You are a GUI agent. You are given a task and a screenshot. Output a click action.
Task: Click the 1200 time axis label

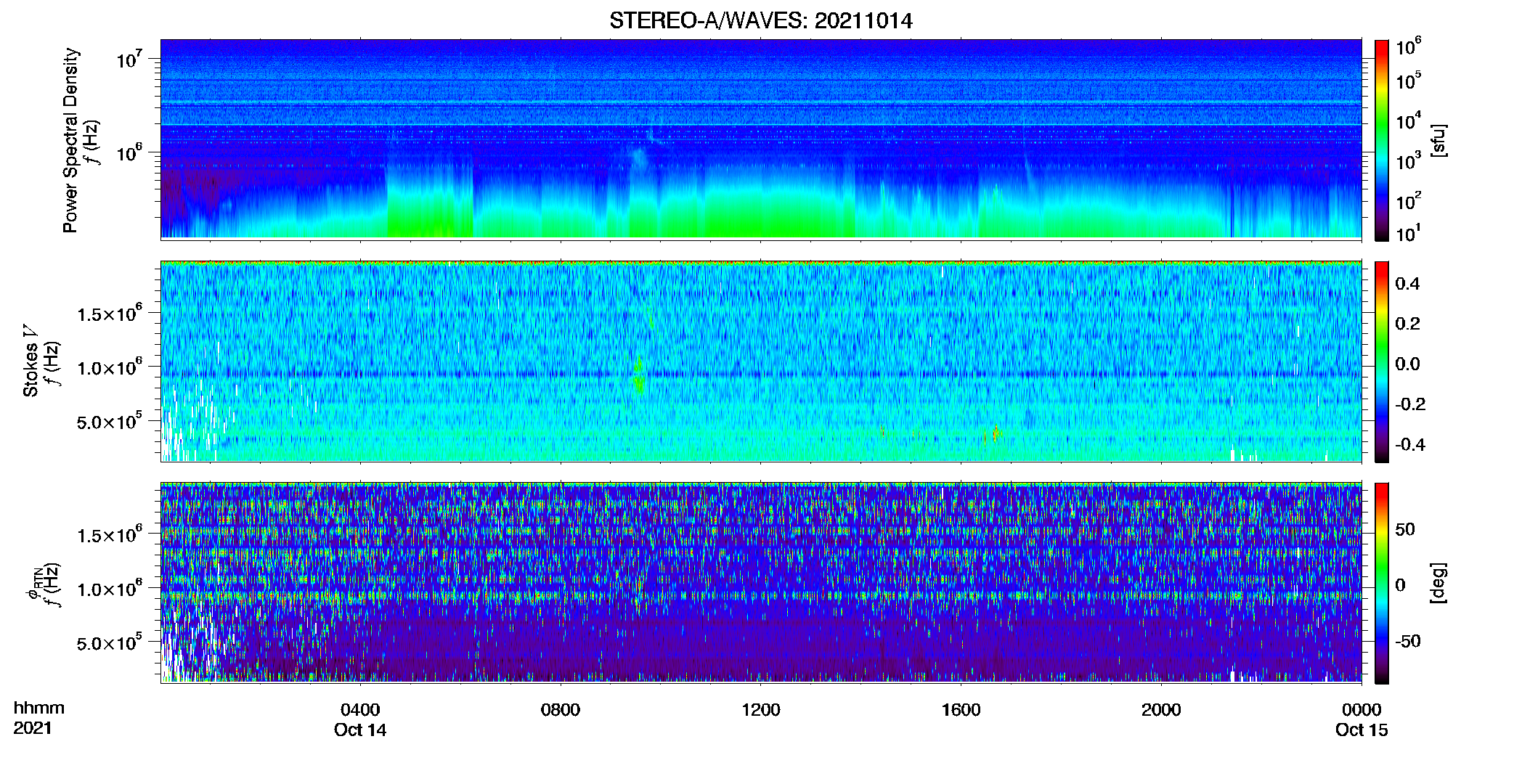click(761, 710)
